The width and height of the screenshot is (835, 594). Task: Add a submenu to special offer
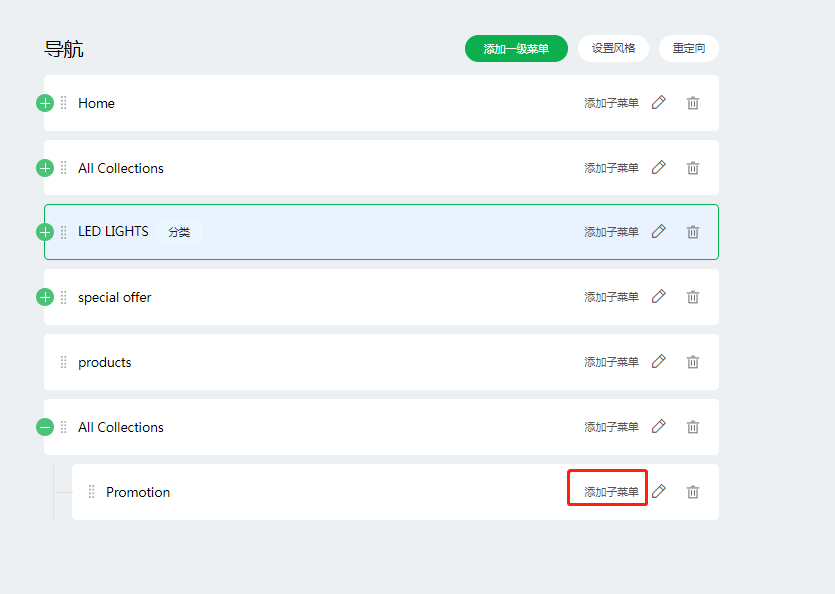pos(611,297)
